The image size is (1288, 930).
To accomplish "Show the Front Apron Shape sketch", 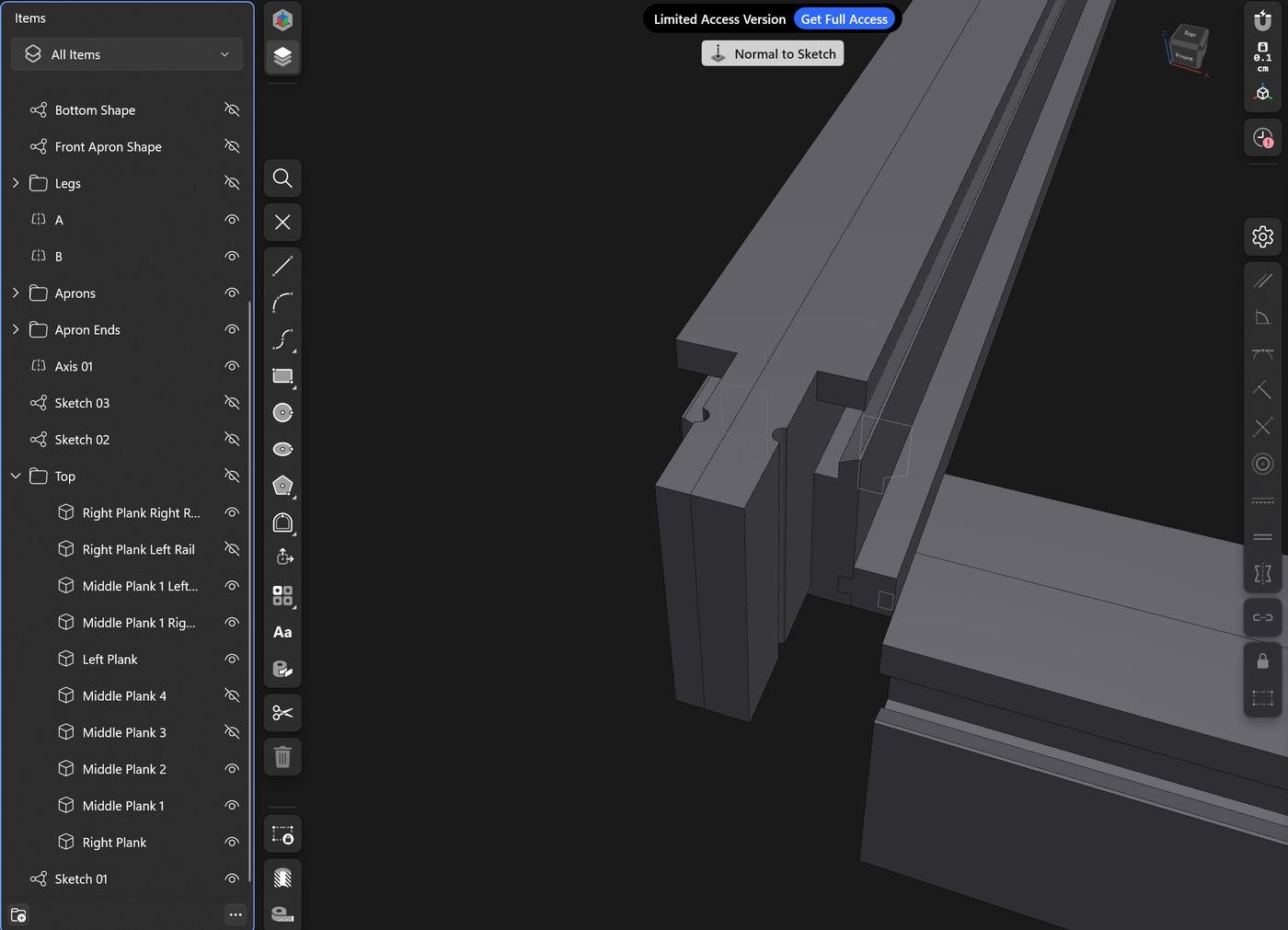I will point(232,146).
